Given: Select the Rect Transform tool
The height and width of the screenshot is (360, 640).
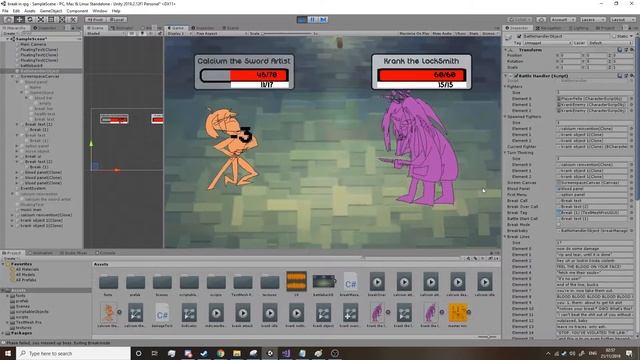Looking at the screenshot, I should coord(51,19).
